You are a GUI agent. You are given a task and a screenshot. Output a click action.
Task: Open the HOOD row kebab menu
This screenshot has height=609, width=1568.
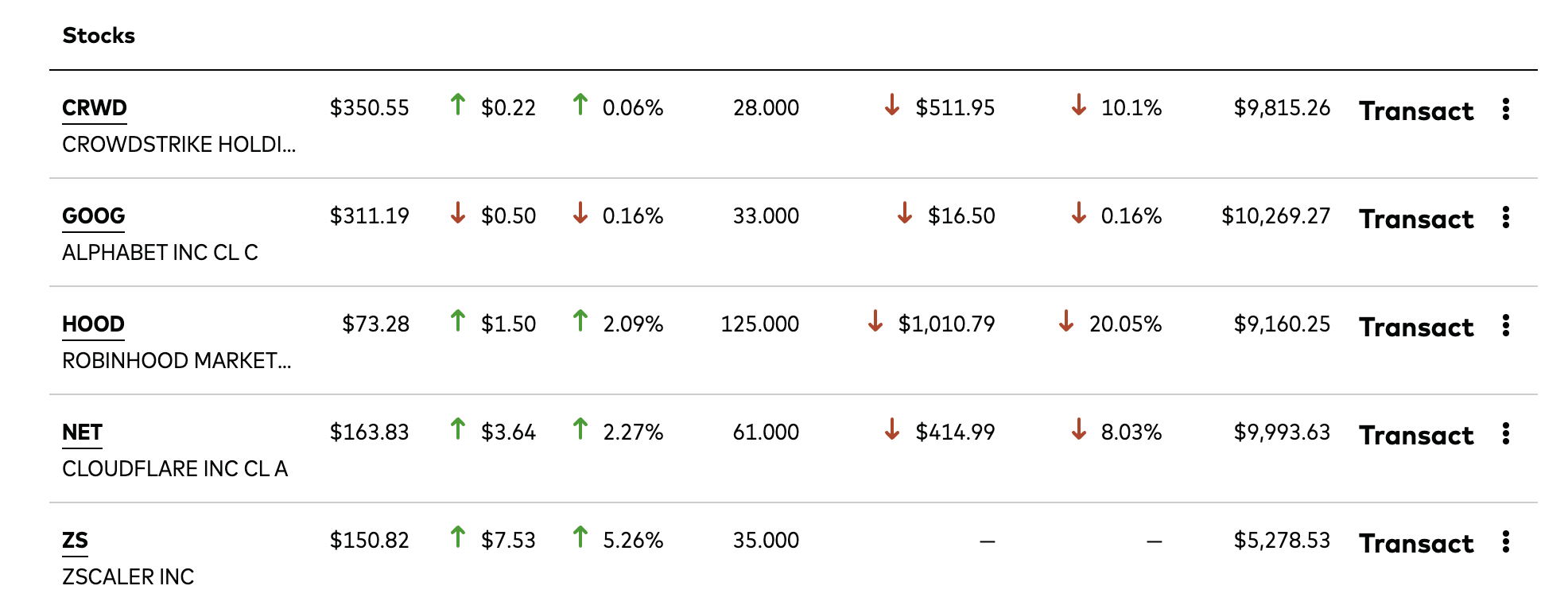coord(1505,325)
